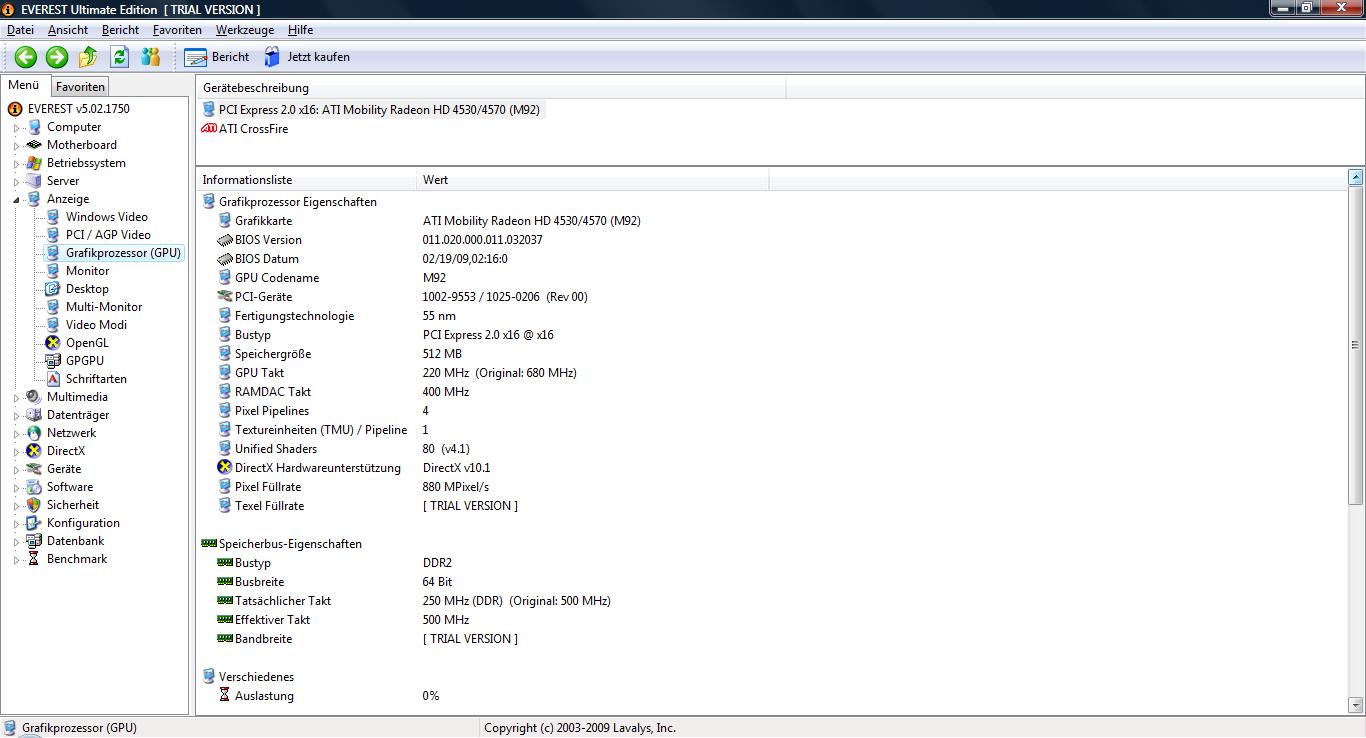Open the Werkzeuge menu

(244, 30)
